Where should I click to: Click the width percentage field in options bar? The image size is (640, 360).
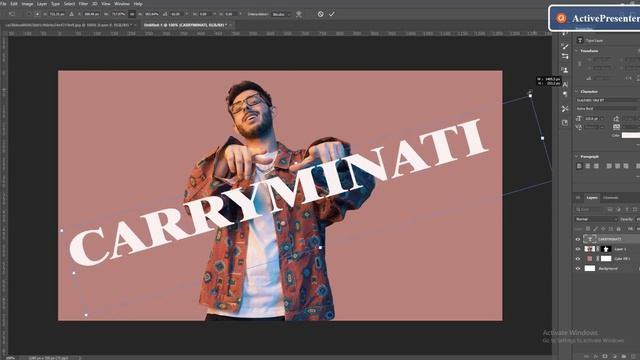[118, 14]
